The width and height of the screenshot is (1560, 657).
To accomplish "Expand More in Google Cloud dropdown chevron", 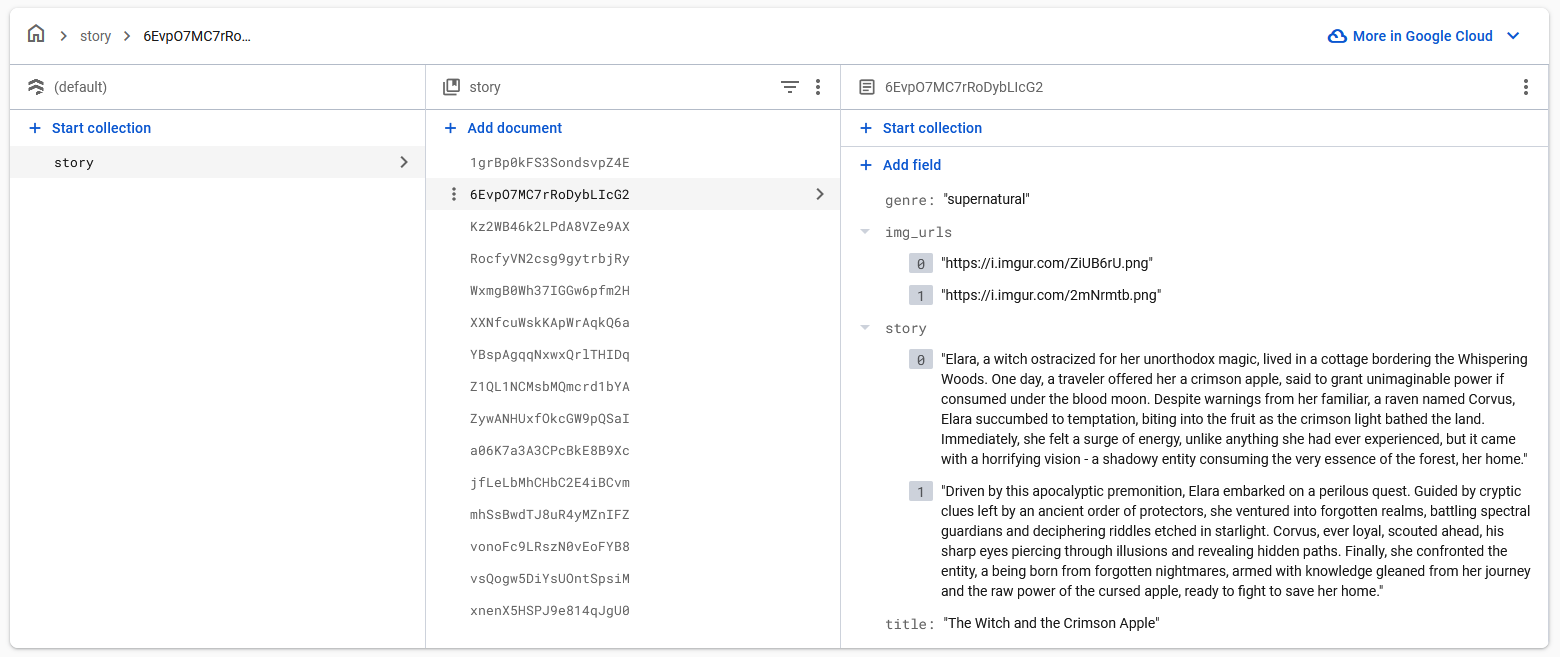I will pos(1513,36).
